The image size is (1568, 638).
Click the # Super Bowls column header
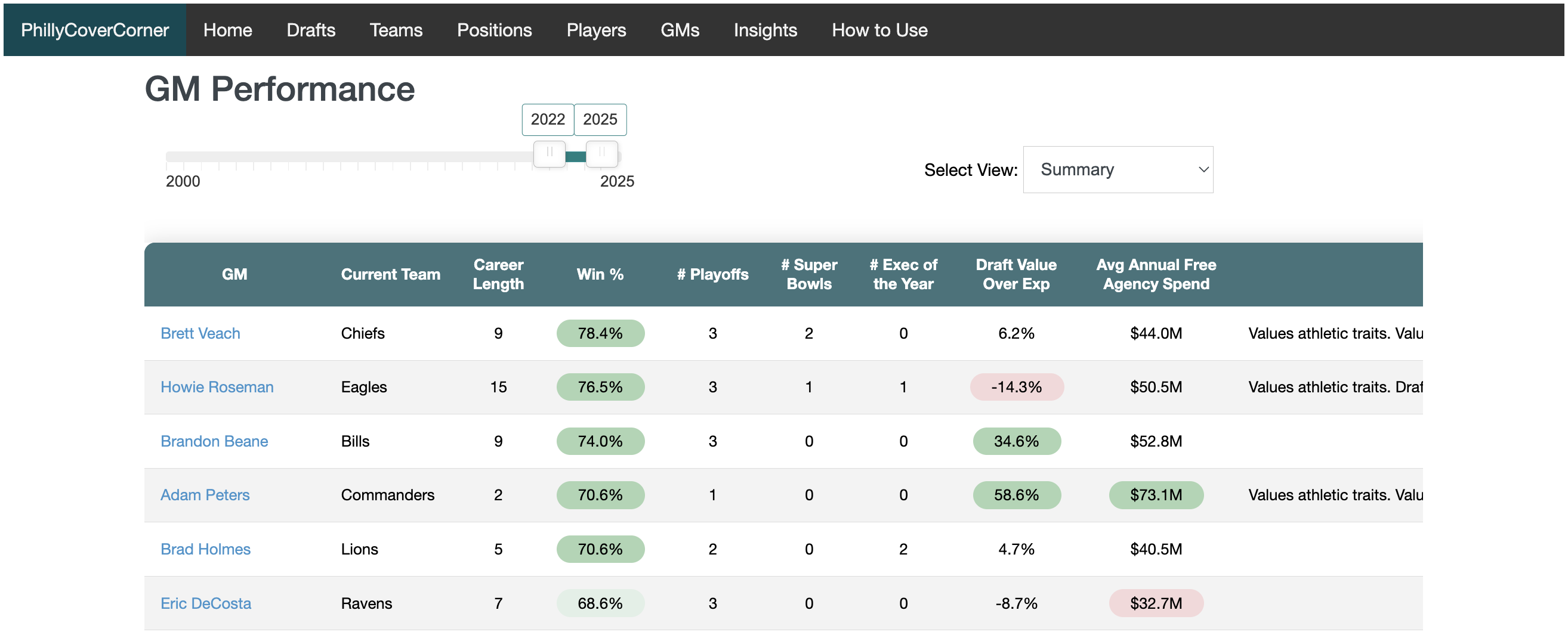808,274
